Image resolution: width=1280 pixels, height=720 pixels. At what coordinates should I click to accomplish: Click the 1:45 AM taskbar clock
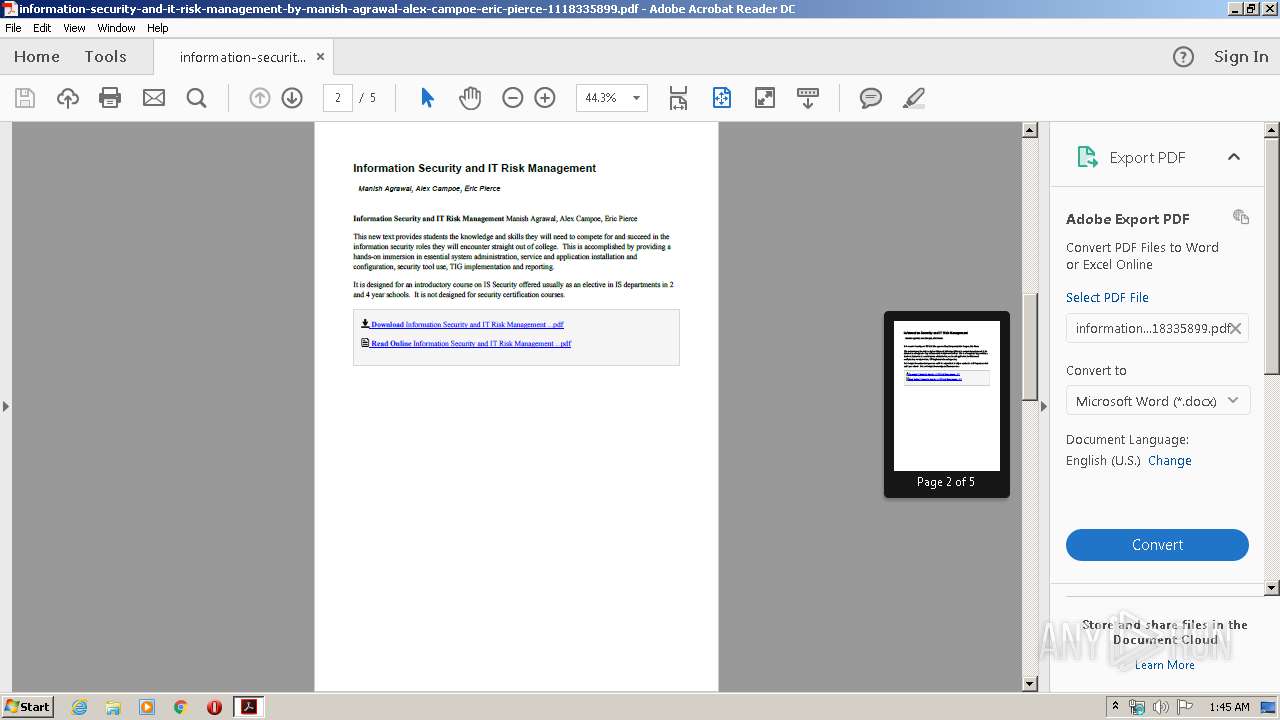1229,707
